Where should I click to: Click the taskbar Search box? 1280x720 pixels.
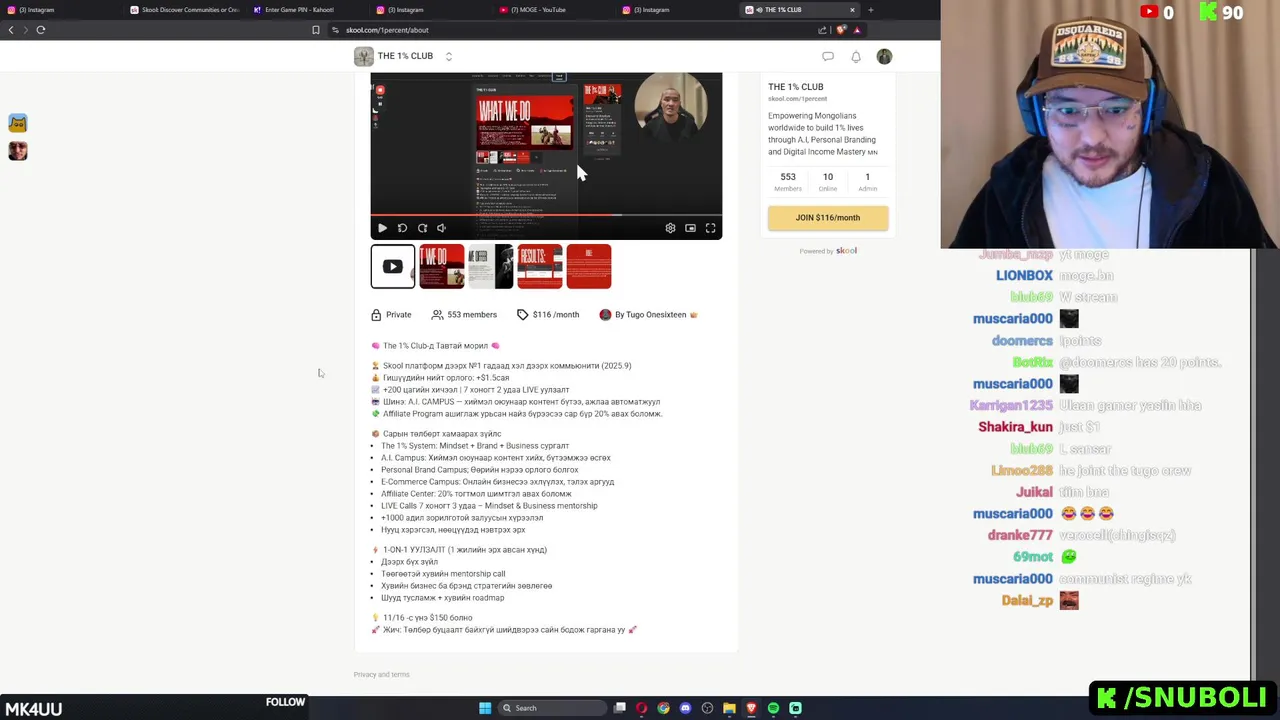pos(552,708)
